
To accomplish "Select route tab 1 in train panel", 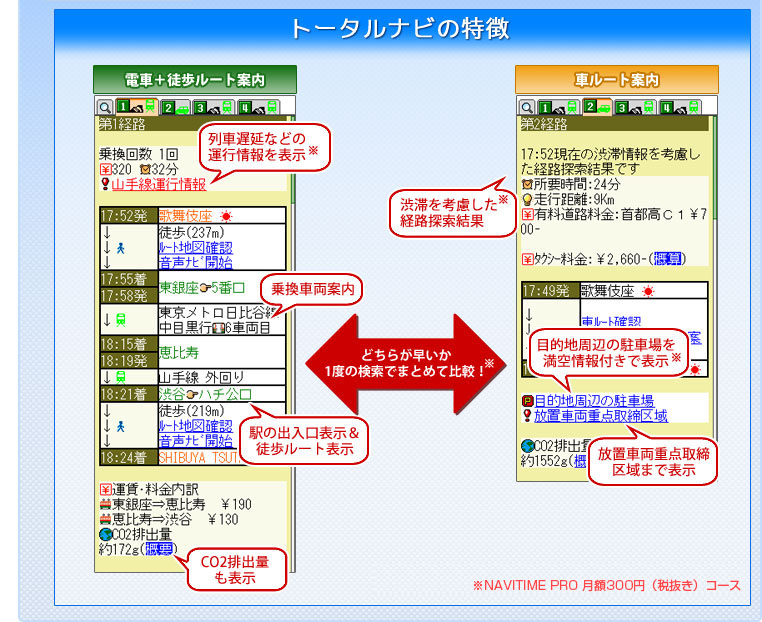I will [137, 106].
